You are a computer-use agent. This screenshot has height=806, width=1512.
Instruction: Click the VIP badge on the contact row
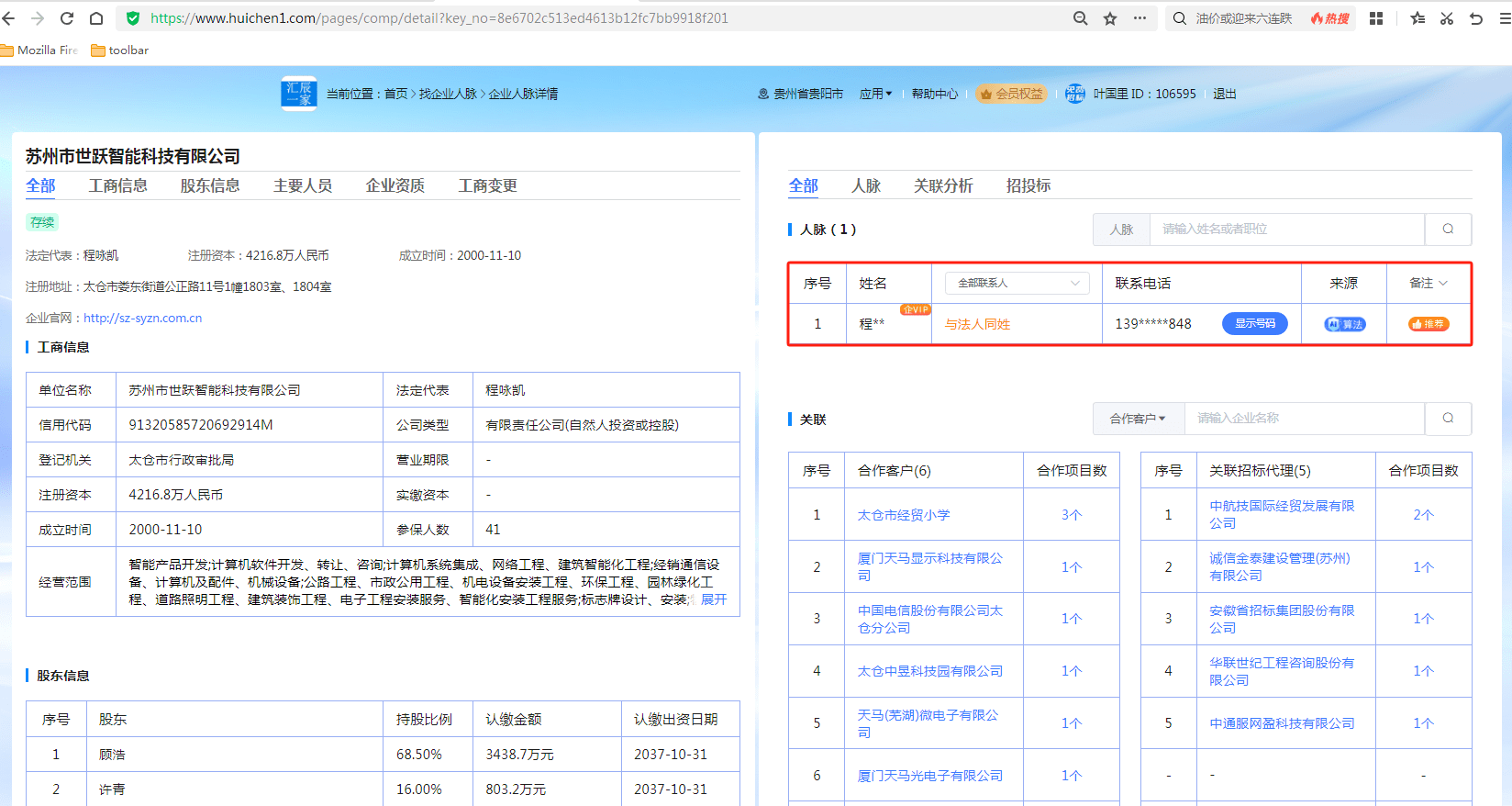point(915,310)
